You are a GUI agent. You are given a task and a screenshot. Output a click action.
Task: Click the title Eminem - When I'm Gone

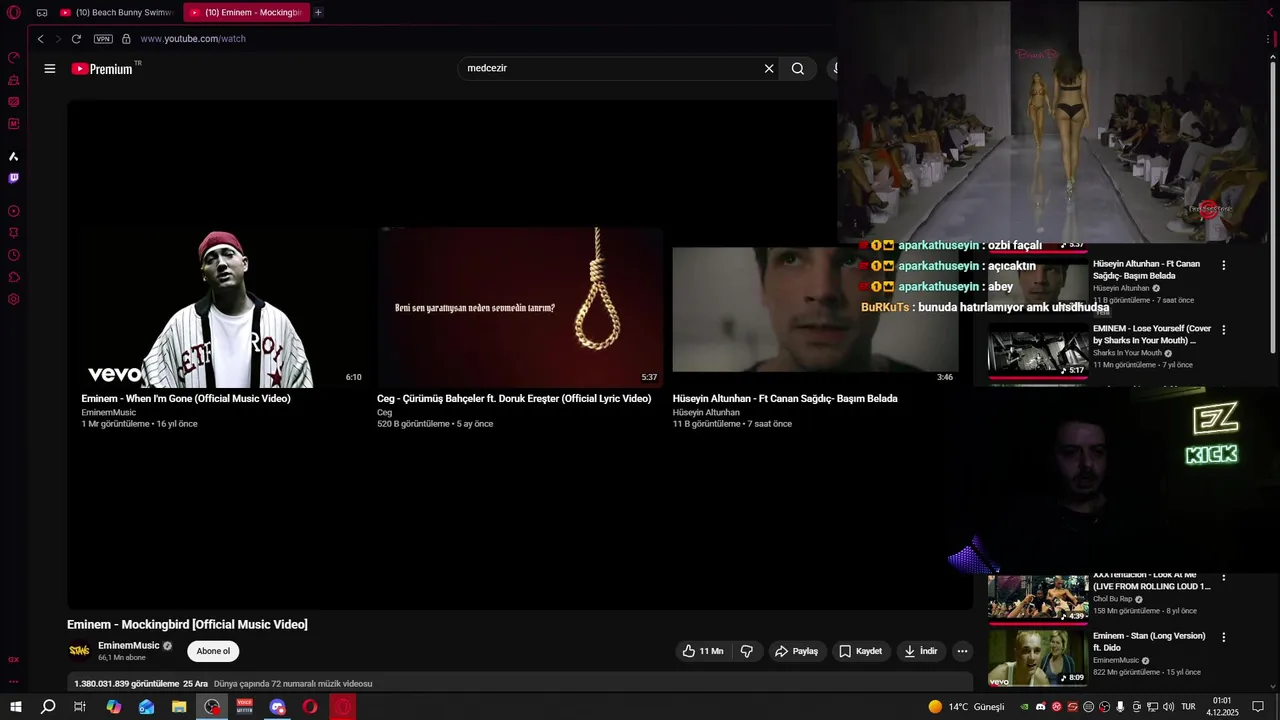pyautogui.click(x=186, y=399)
